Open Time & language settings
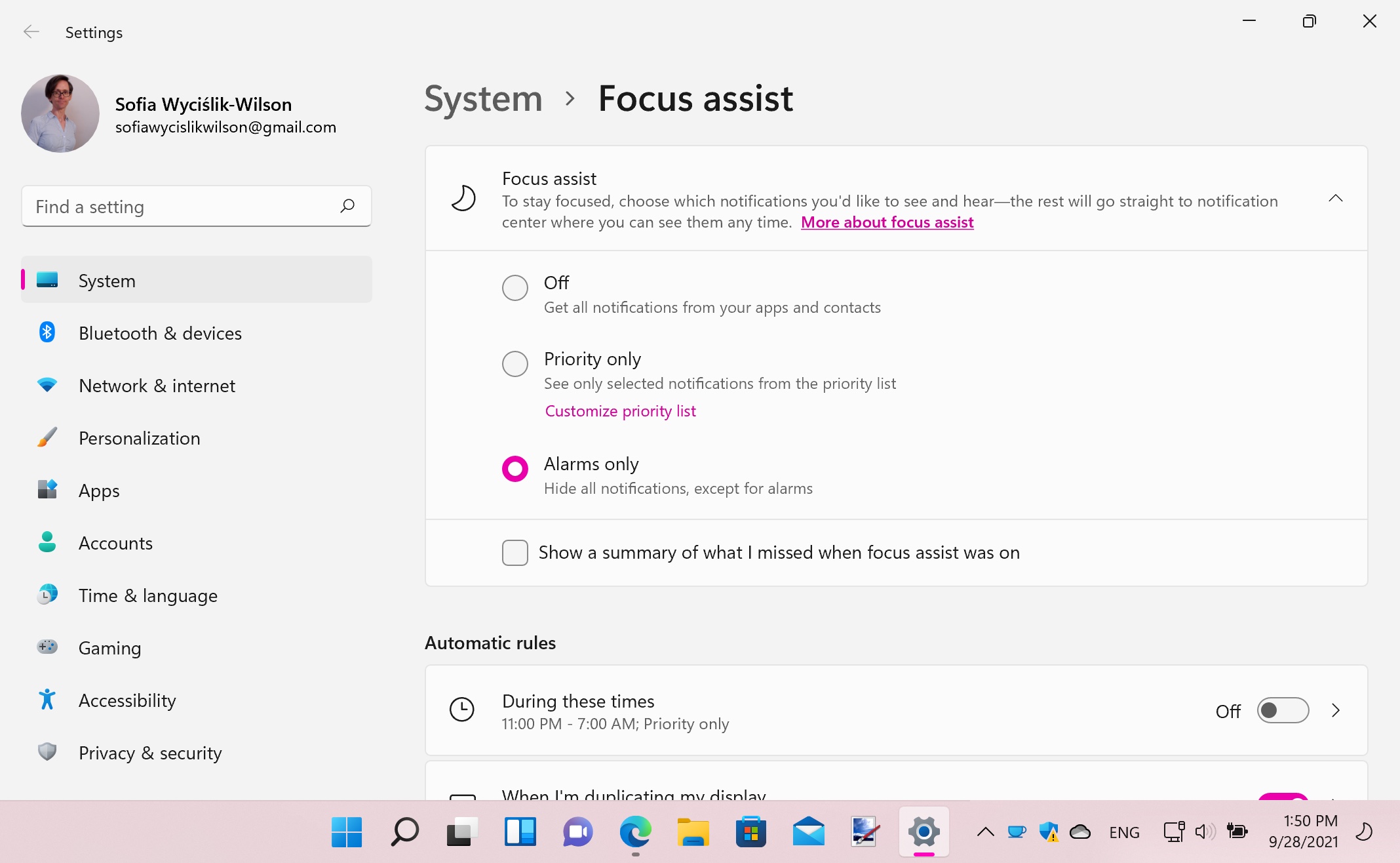 pyautogui.click(x=196, y=595)
